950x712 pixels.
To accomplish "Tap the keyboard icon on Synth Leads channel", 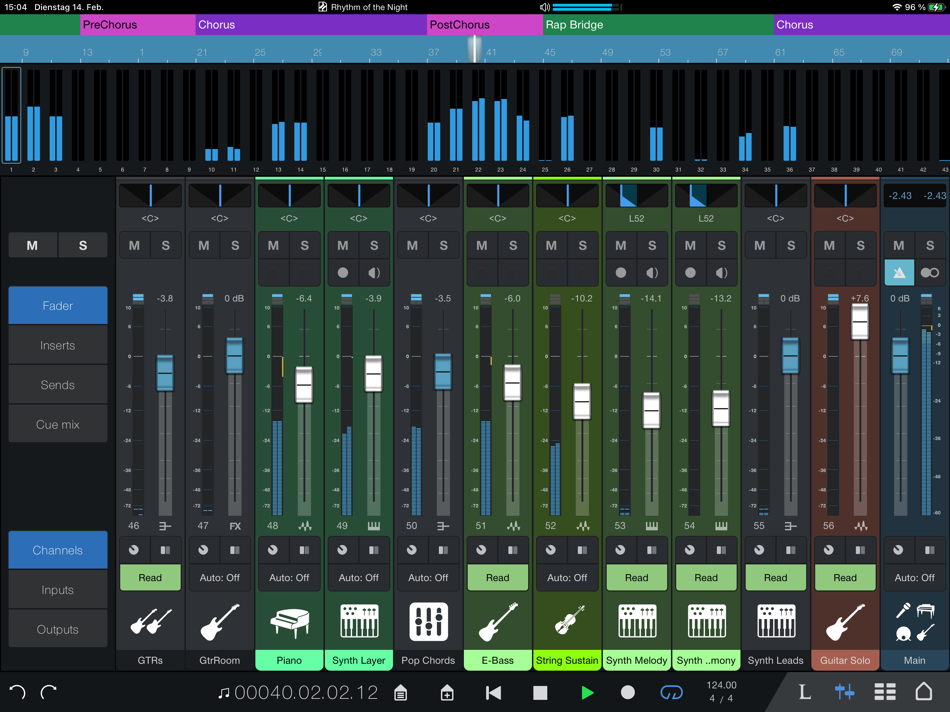I will tap(775, 620).
